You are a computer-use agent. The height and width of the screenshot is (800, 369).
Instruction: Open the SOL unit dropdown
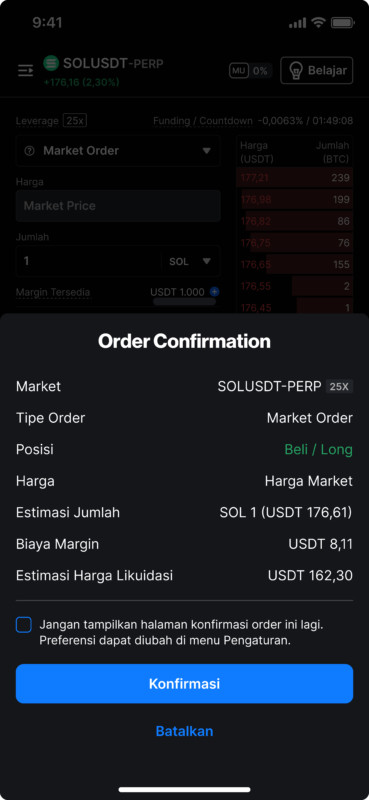(x=190, y=261)
